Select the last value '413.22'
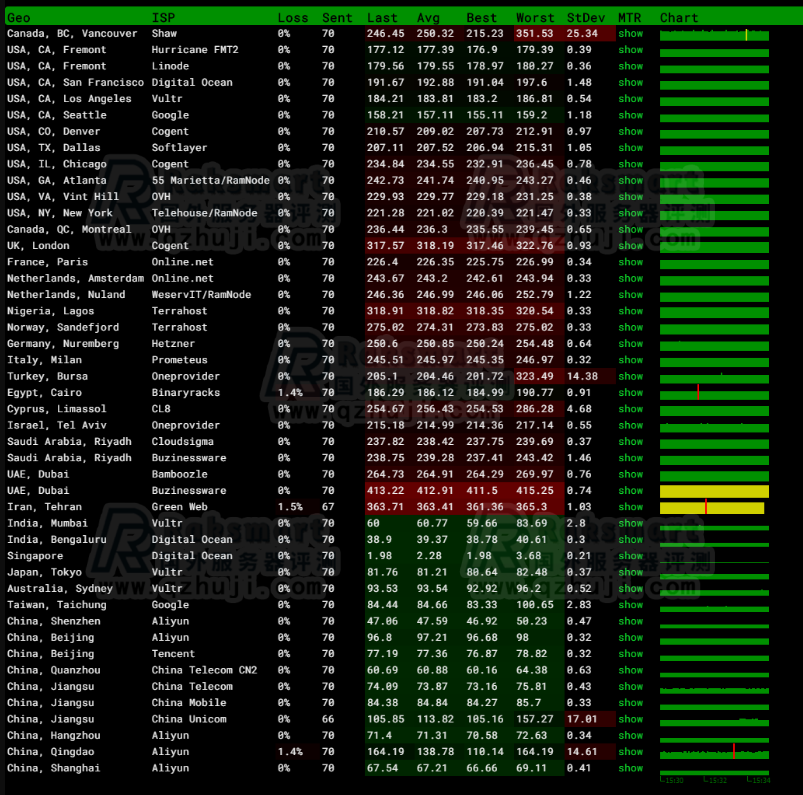 coord(386,491)
